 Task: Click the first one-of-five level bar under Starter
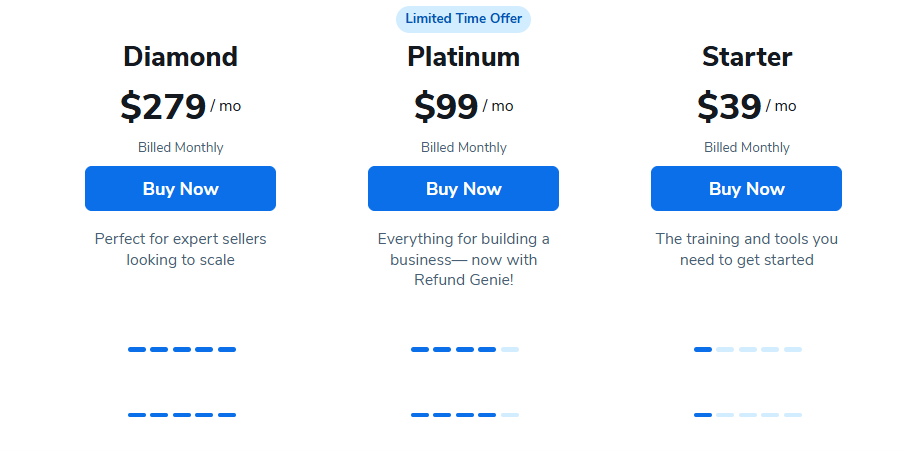click(747, 349)
